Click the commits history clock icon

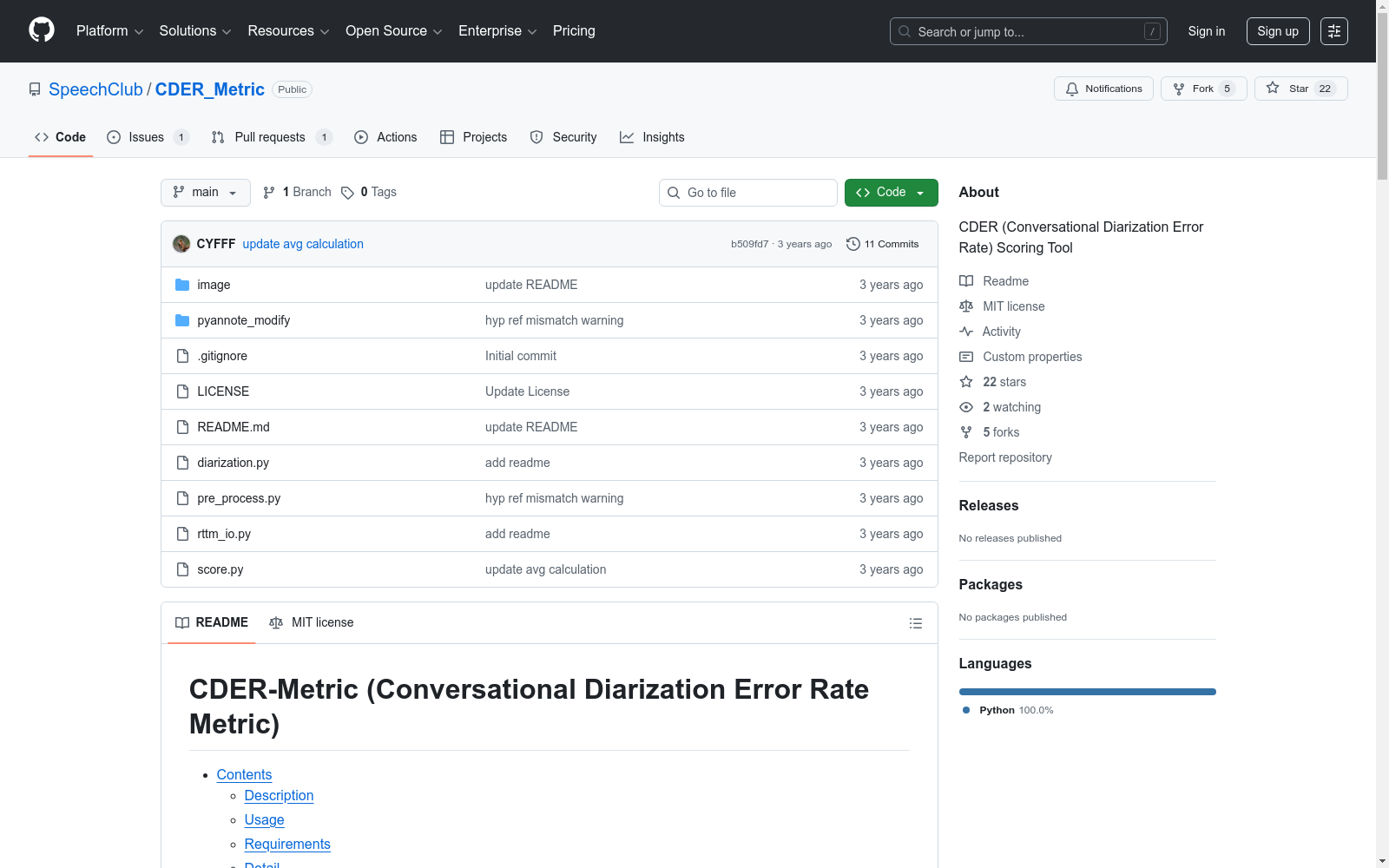[852, 244]
